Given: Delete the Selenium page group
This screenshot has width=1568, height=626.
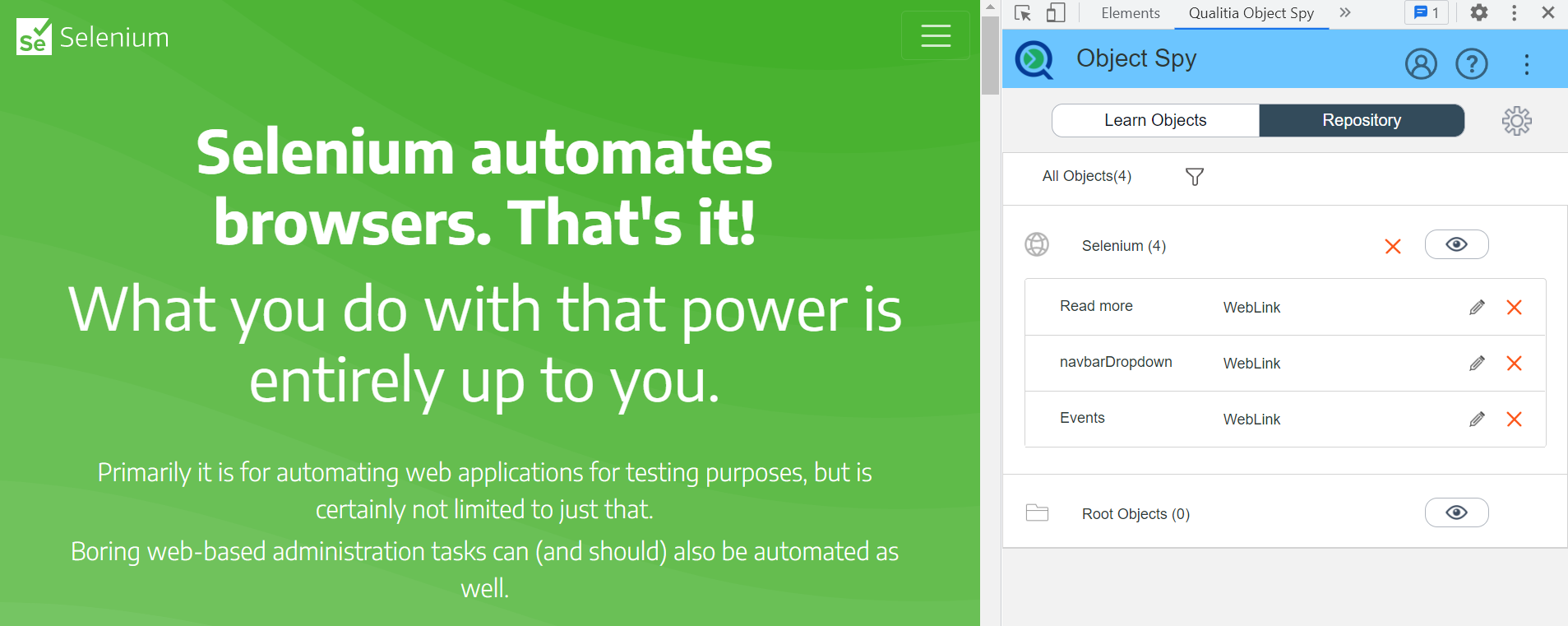Looking at the screenshot, I should [1392, 246].
